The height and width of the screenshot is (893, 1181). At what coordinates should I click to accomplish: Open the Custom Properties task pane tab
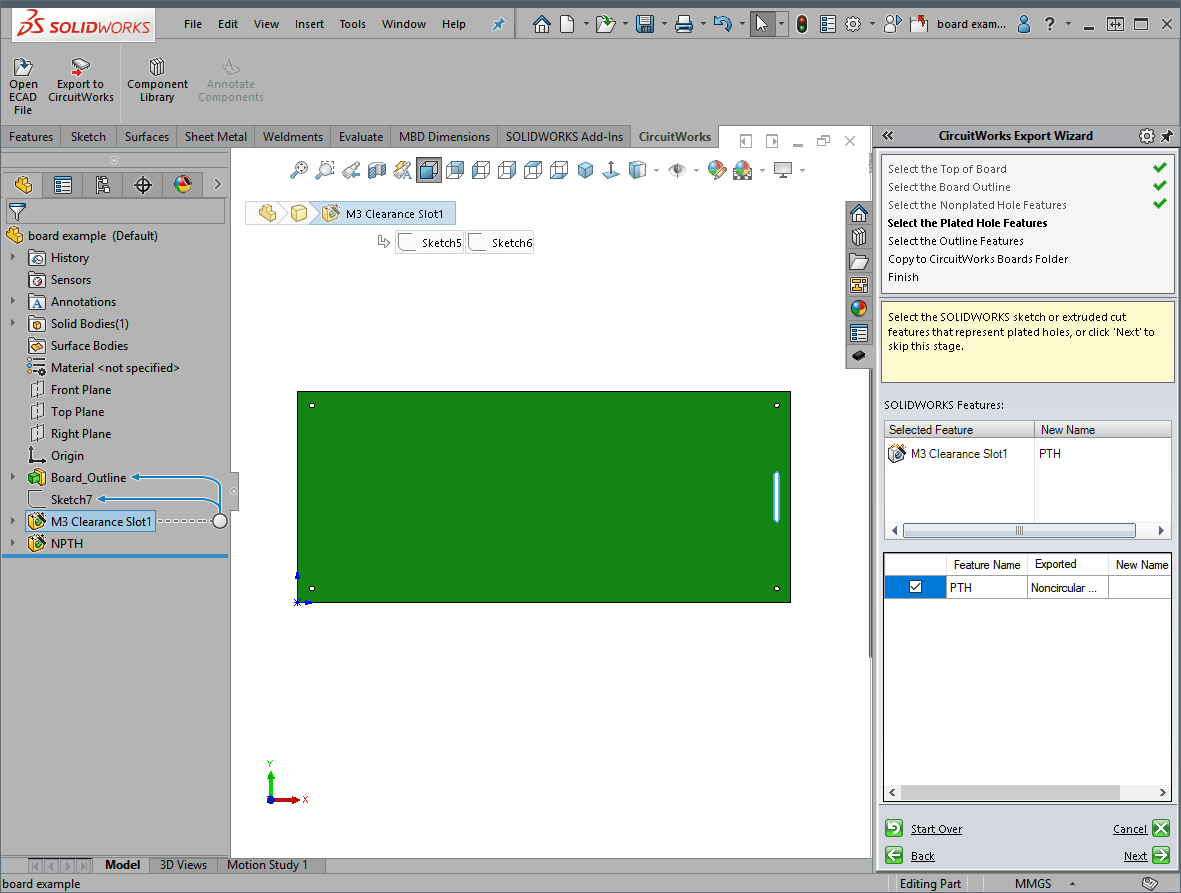(x=859, y=332)
